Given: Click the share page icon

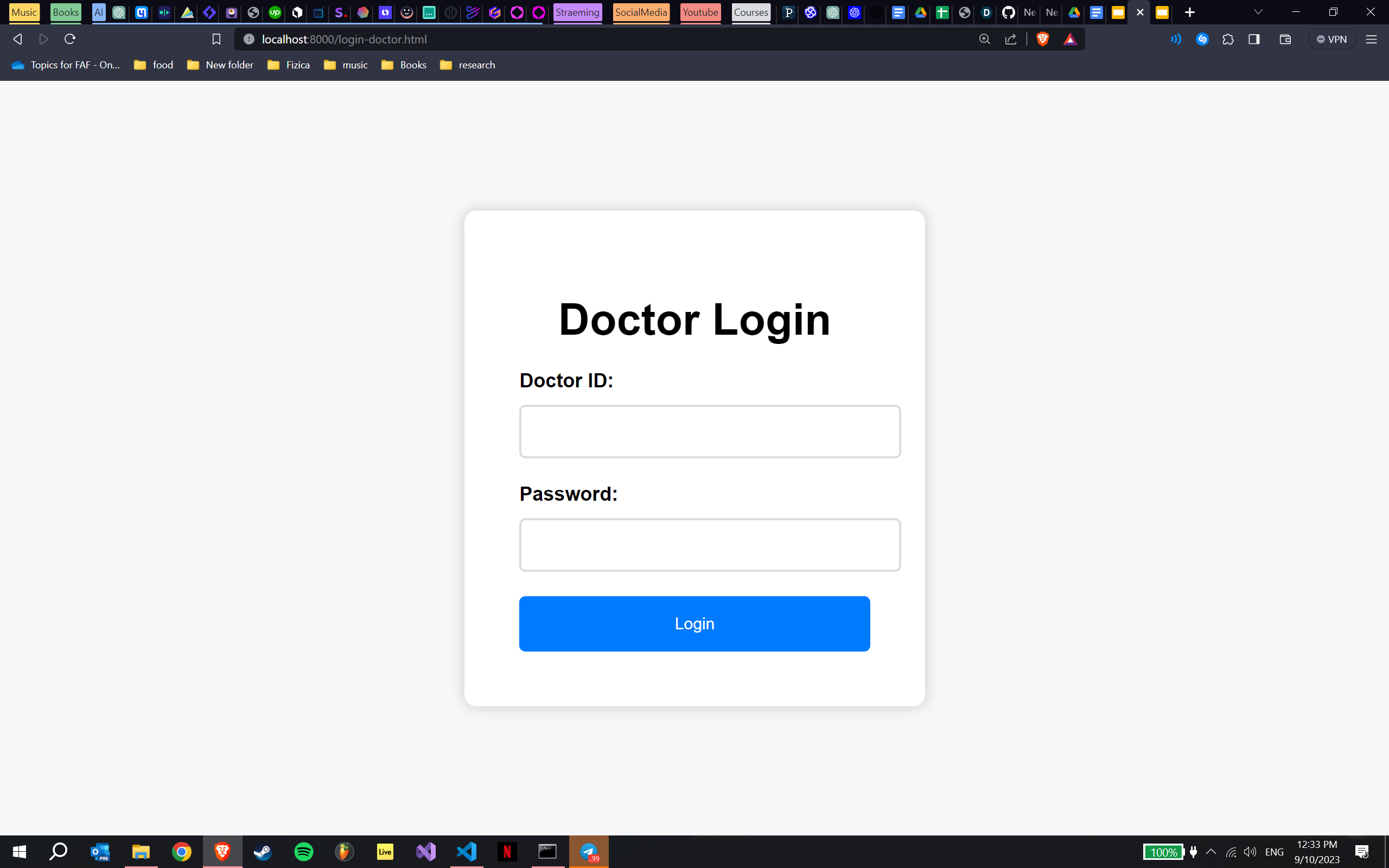Looking at the screenshot, I should pos(1011,39).
